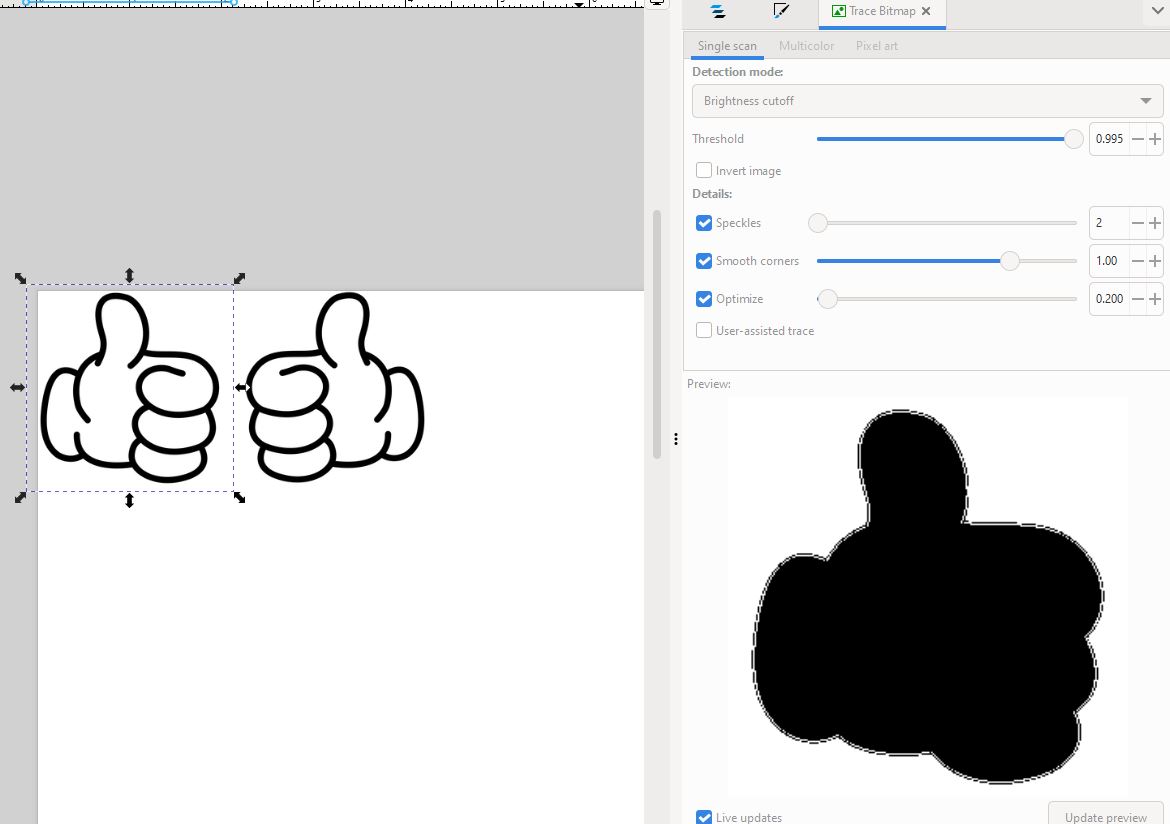Click the minus button for Speckles
The width and height of the screenshot is (1170, 824).
point(1137,223)
